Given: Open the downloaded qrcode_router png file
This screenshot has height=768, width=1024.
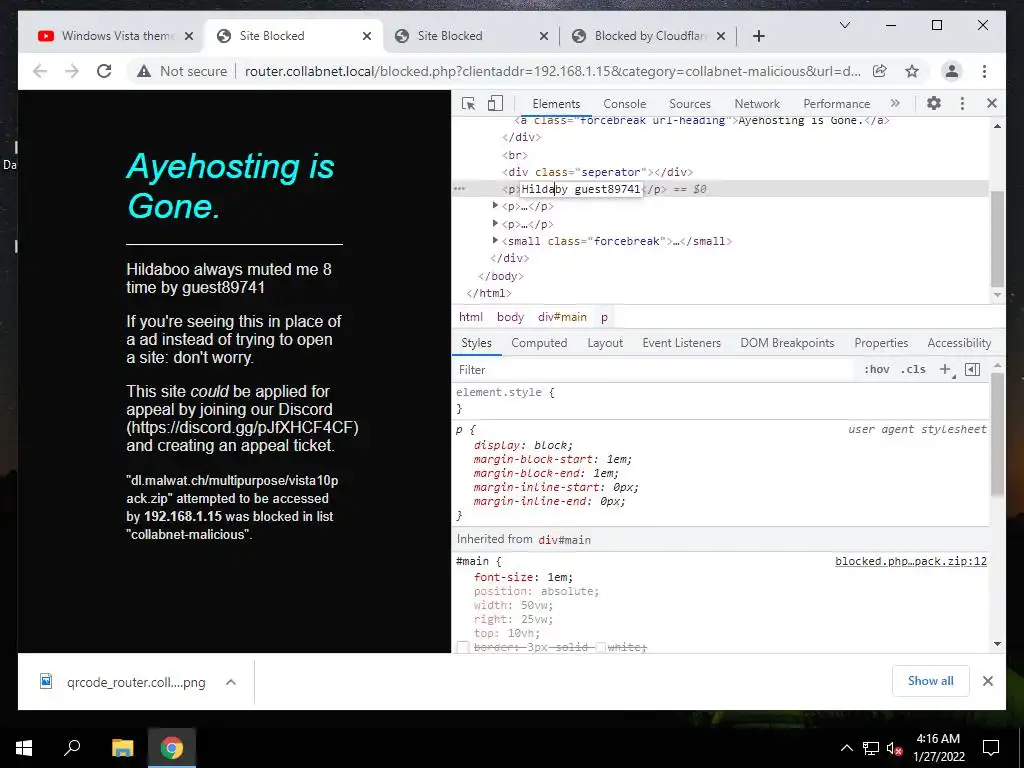Looking at the screenshot, I should tap(123, 682).
